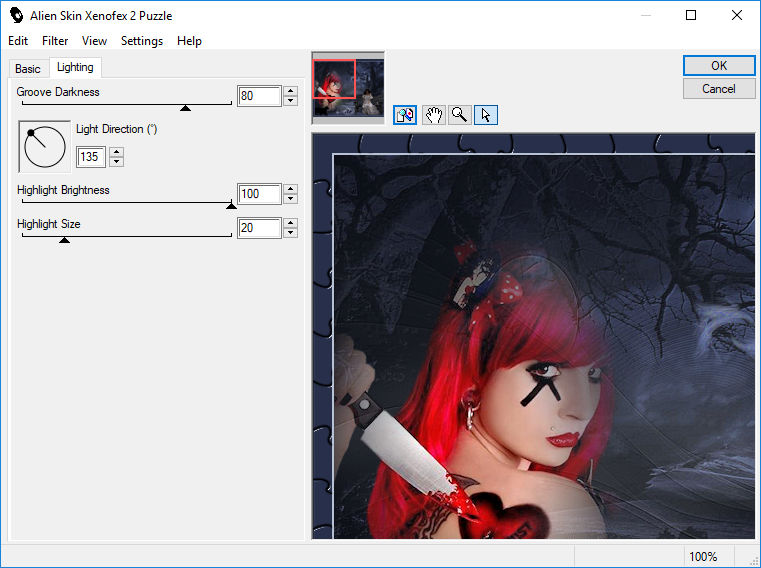Click the Groove Darkness value field

259,96
